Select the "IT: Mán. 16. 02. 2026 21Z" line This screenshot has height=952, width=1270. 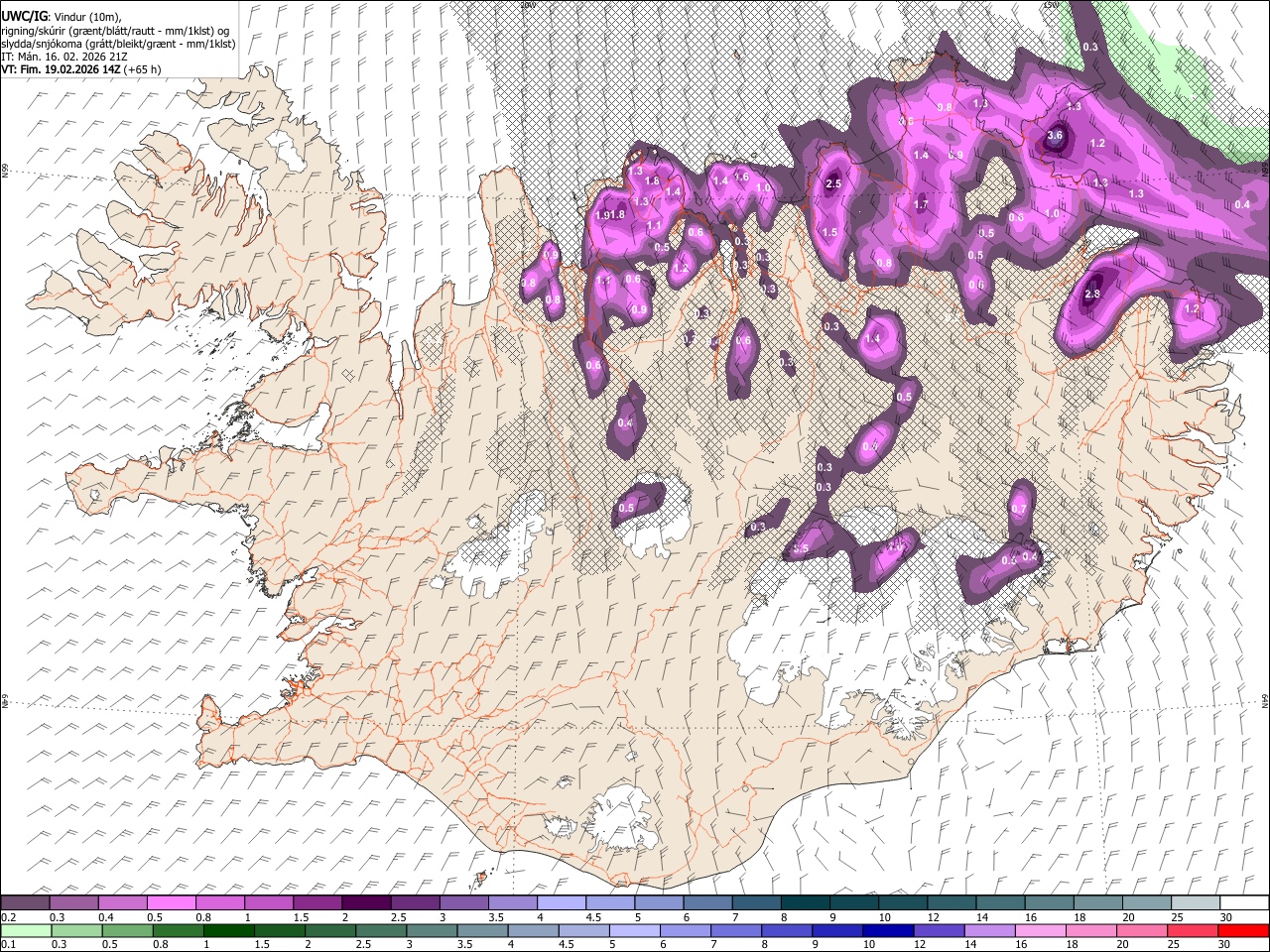(x=64, y=57)
